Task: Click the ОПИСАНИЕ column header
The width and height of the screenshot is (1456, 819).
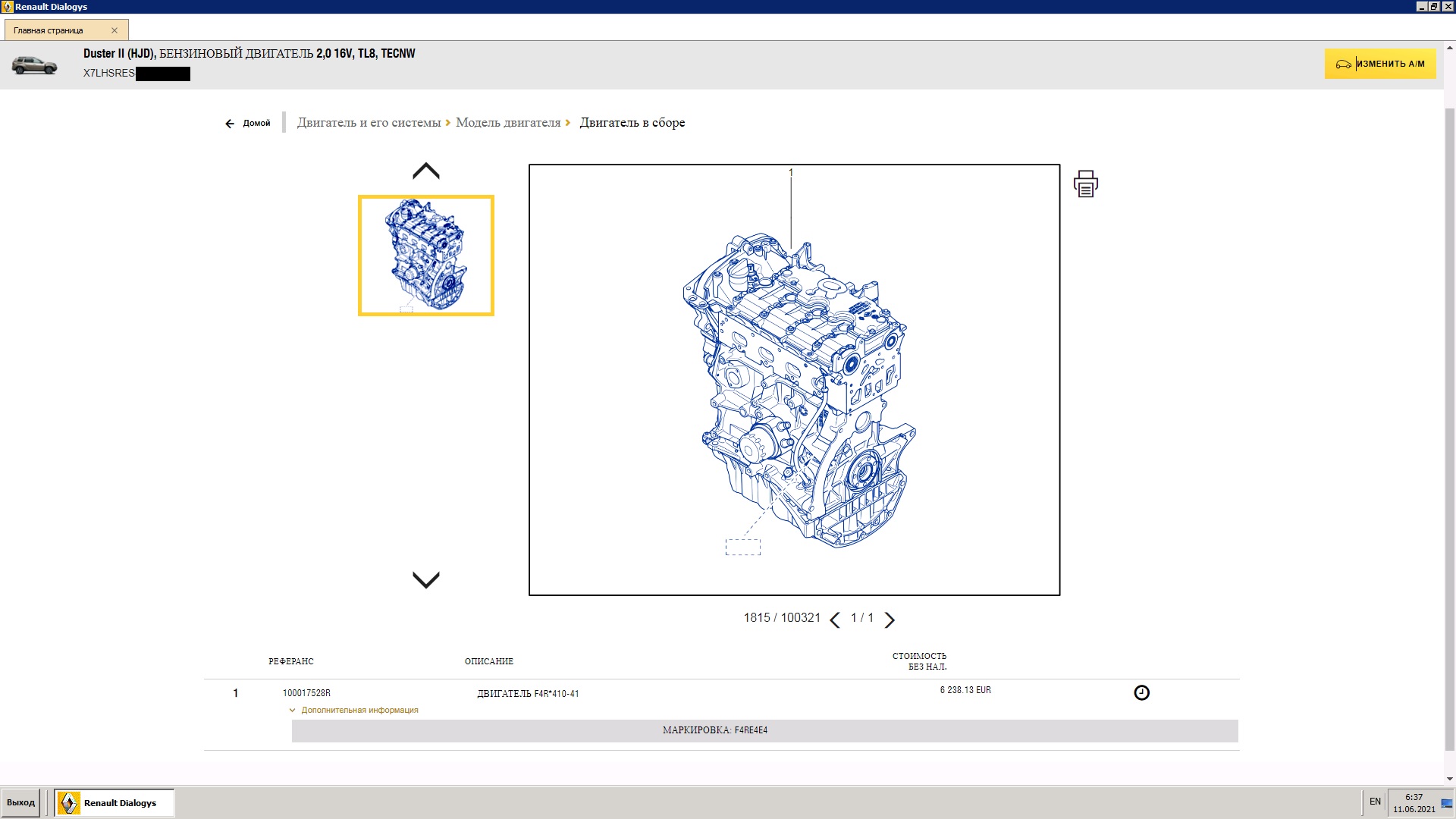Action: 489,661
